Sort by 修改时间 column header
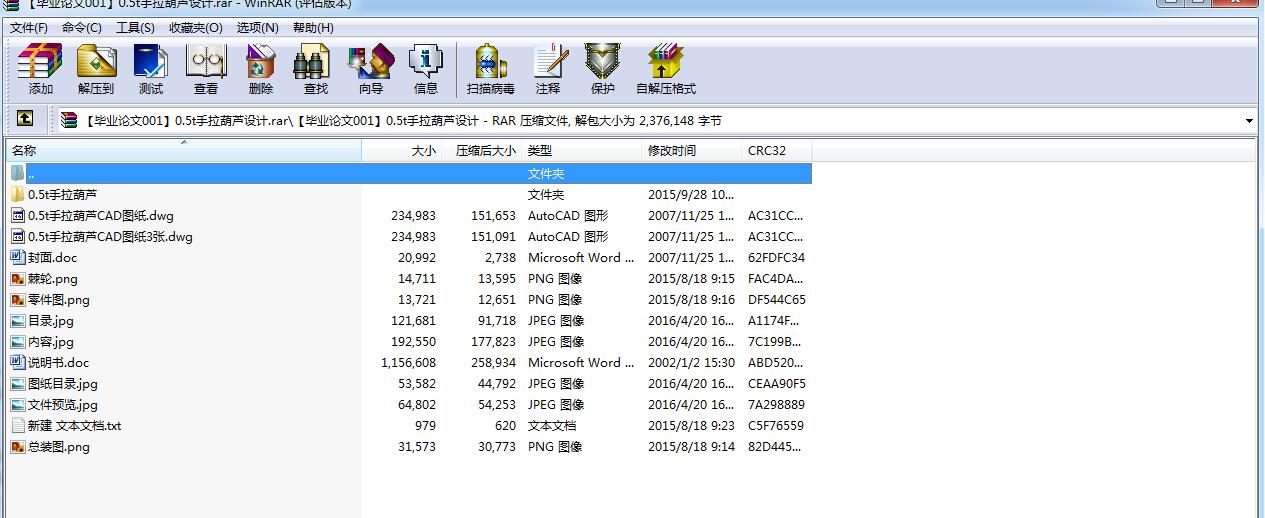Image resolution: width=1265 pixels, height=518 pixels. coord(692,151)
